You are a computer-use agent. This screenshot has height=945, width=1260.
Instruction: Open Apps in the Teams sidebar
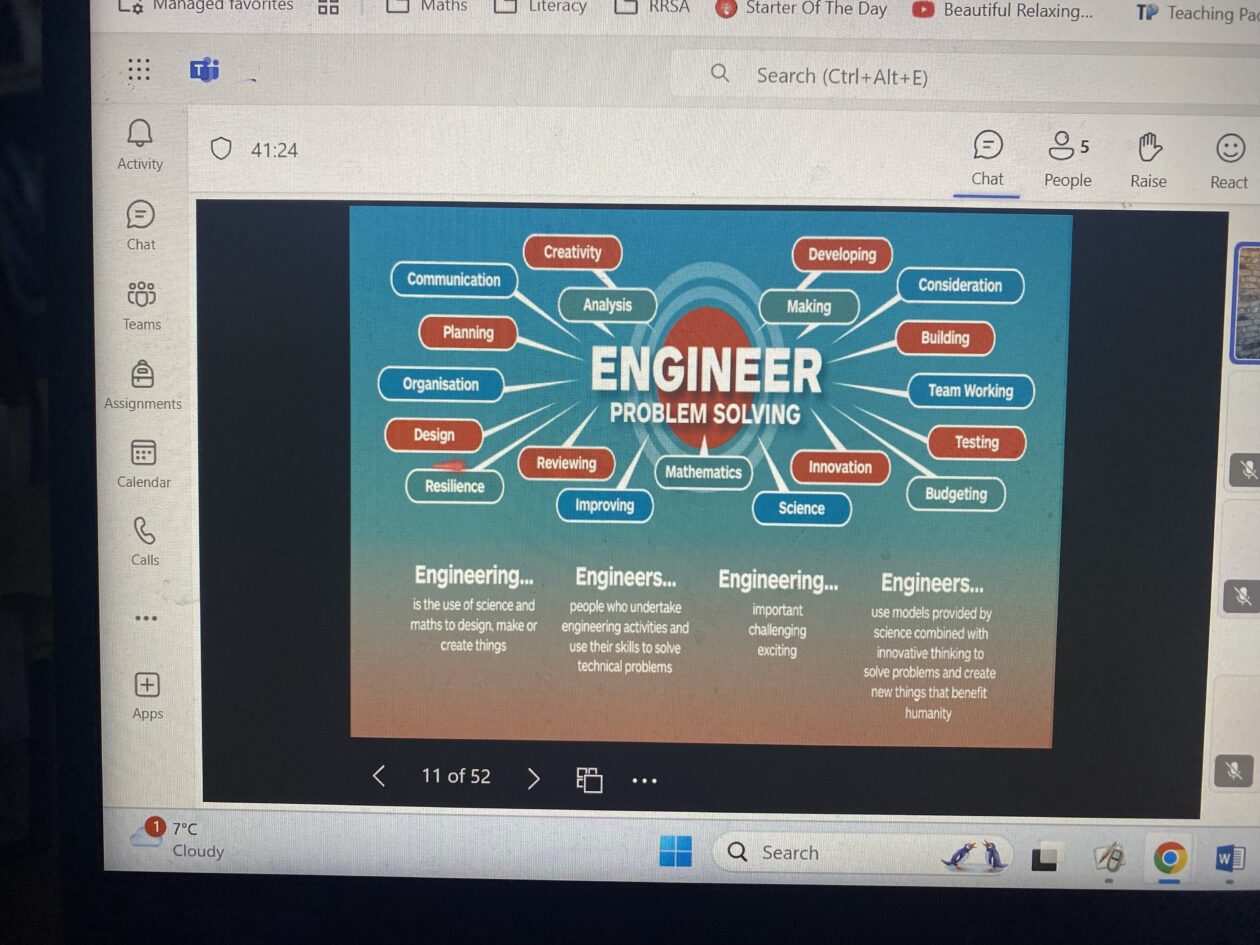(x=147, y=695)
